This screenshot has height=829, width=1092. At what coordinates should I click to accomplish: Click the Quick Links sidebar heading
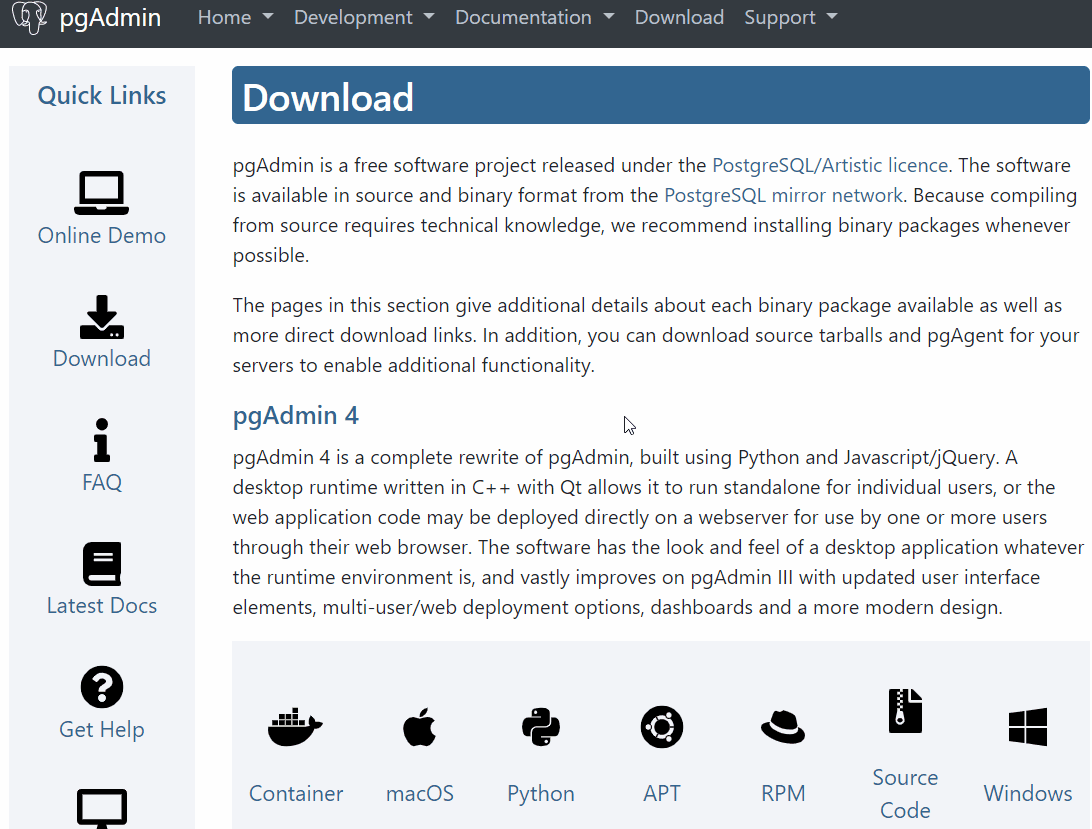102,95
